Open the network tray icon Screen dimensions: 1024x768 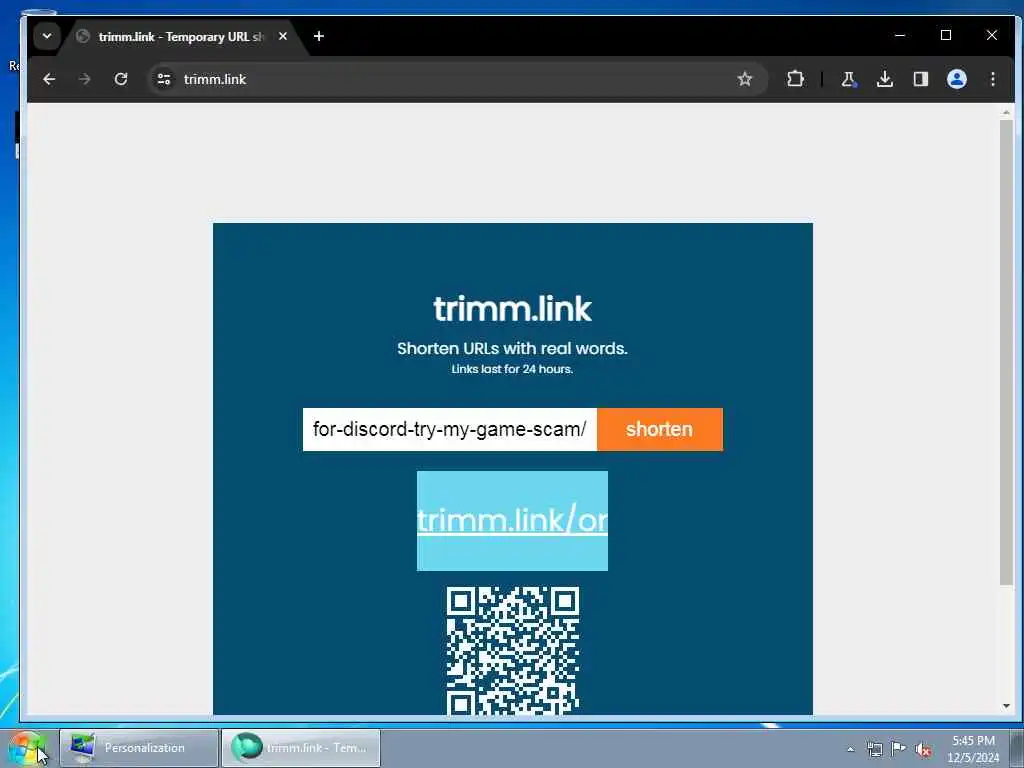pos(874,749)
